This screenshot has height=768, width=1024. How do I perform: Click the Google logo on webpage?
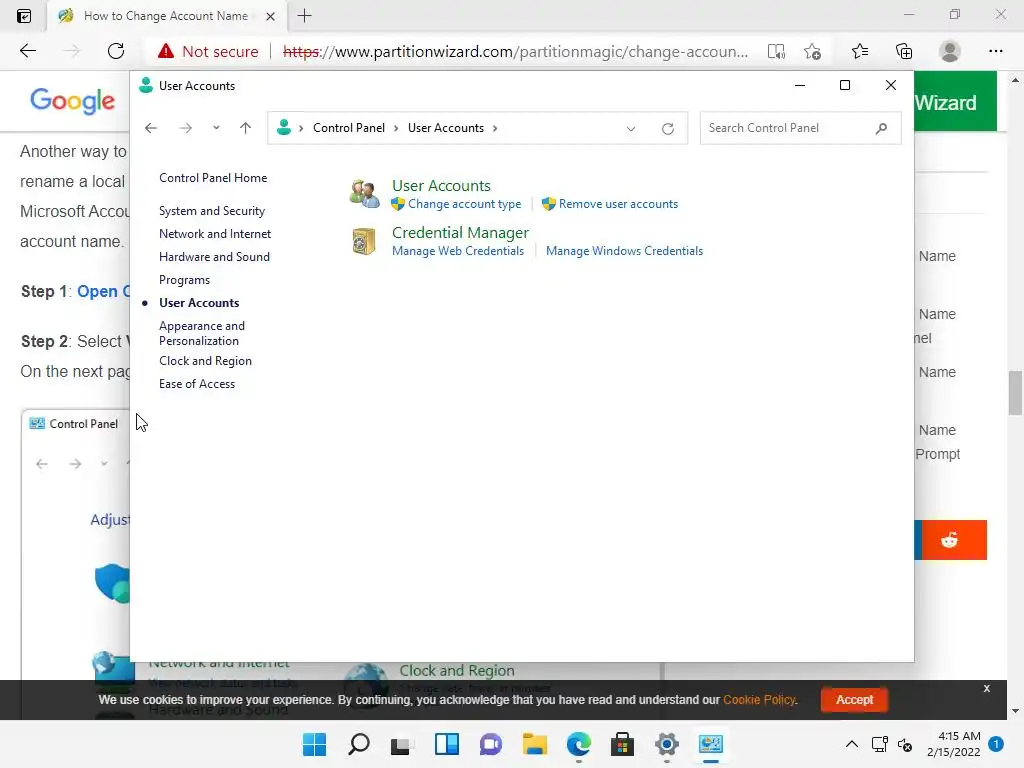(72, 101)
